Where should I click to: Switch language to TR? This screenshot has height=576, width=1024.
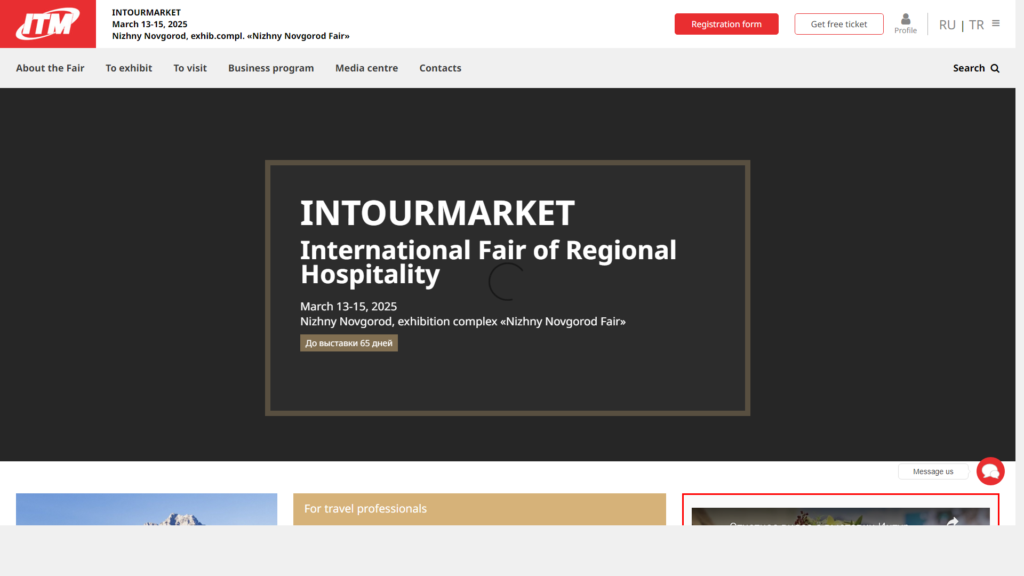point(976,25)
